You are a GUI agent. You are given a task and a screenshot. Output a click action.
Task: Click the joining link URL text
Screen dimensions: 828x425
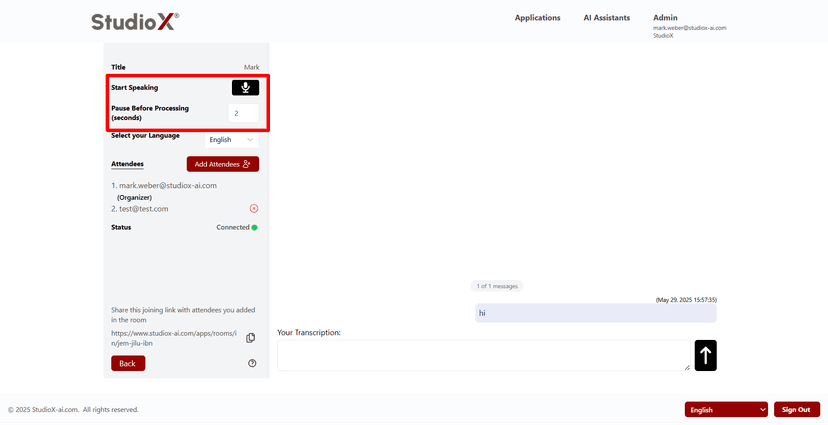[174, 338]
